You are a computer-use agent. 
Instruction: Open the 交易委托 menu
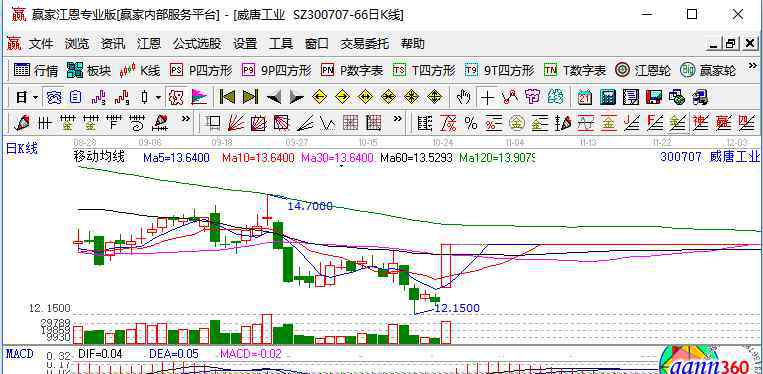coord(364,44)
